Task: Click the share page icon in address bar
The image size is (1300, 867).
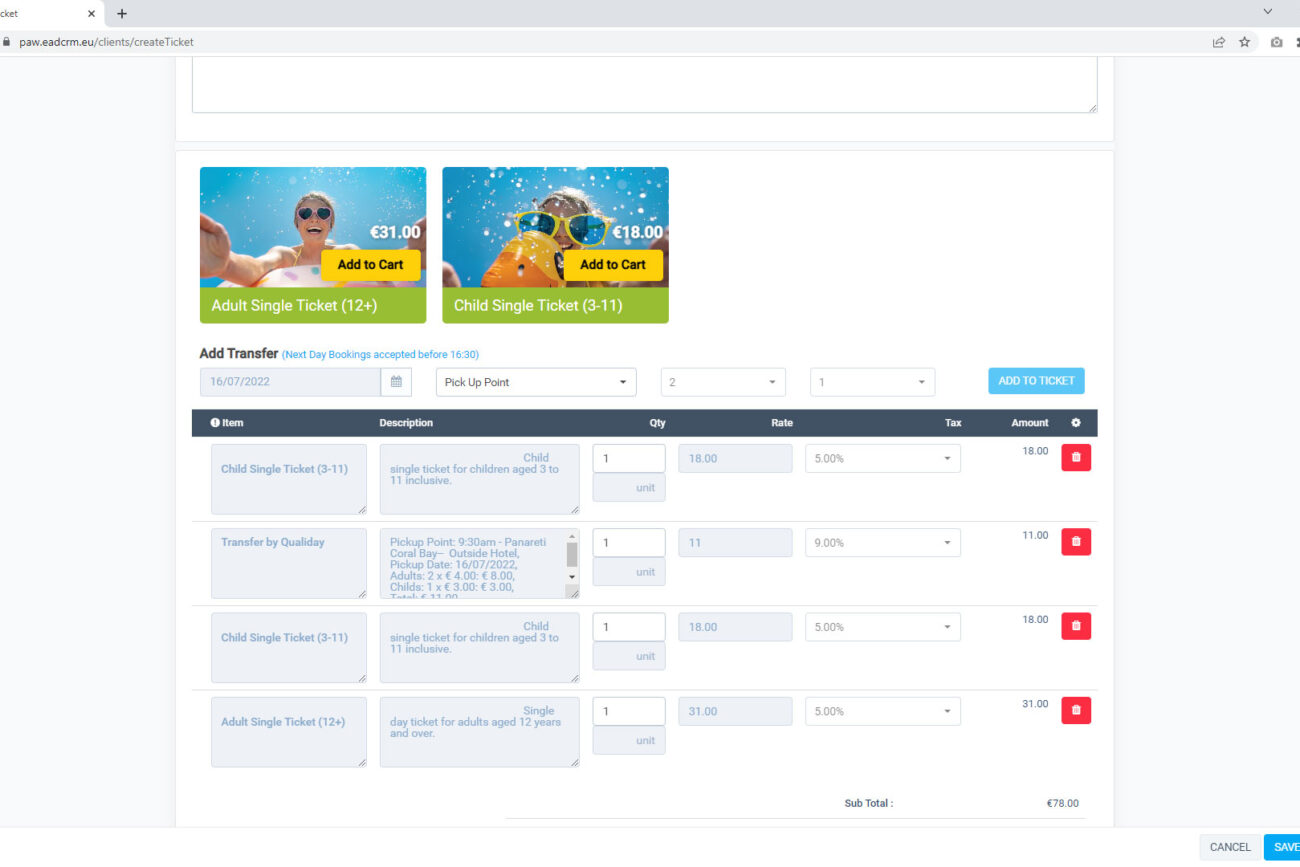Action: tap(1219, 42)
